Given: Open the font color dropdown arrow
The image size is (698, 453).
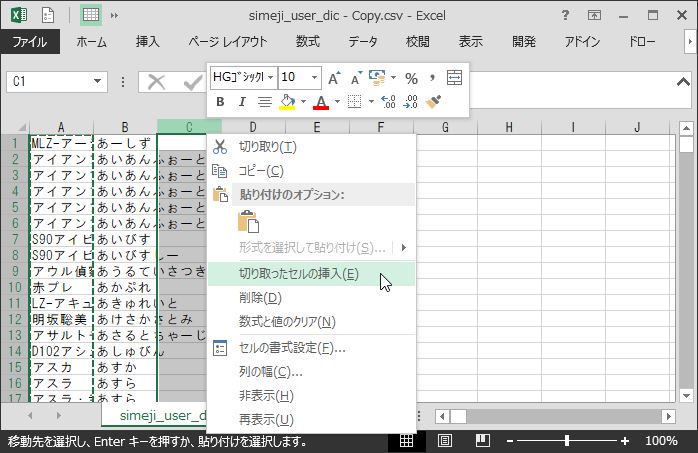Looking at the screenshot, I should pos(337,102).
